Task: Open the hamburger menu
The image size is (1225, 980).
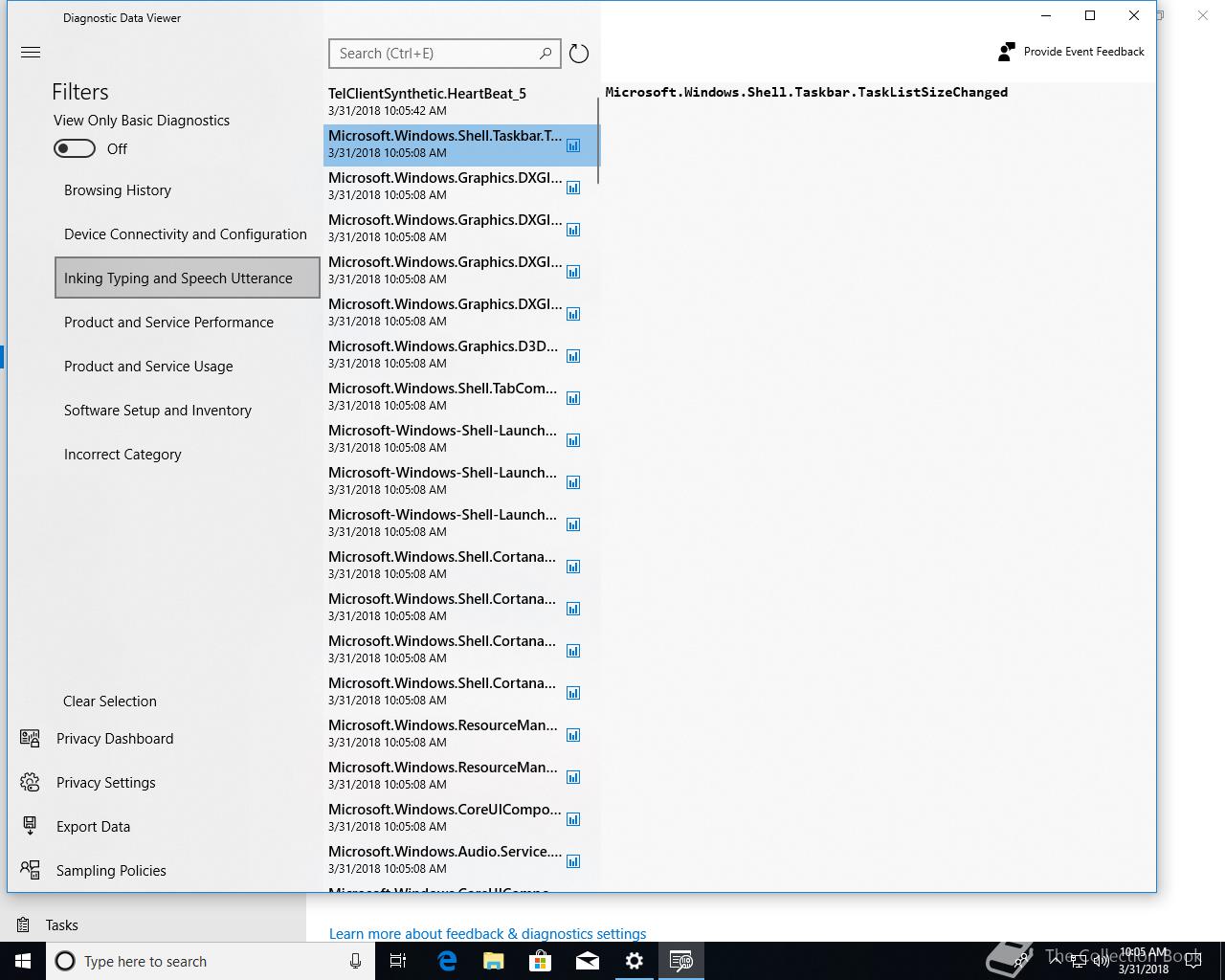Action: tap(31, 53)
